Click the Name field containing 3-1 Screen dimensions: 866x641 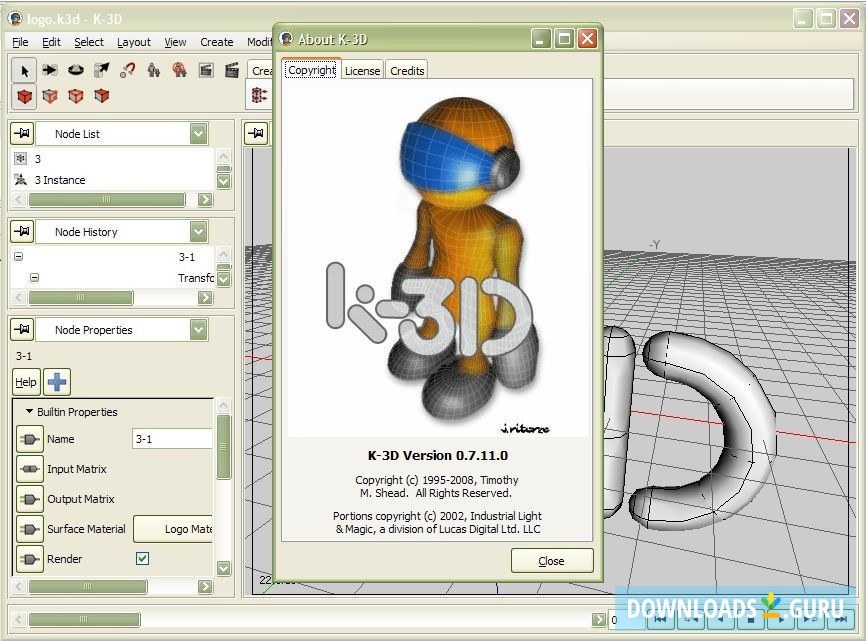[172, 439]
